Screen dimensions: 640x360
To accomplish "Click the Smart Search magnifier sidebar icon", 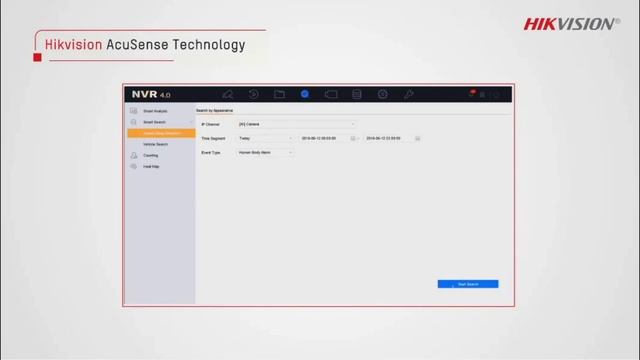I will [x=133, y=122].
